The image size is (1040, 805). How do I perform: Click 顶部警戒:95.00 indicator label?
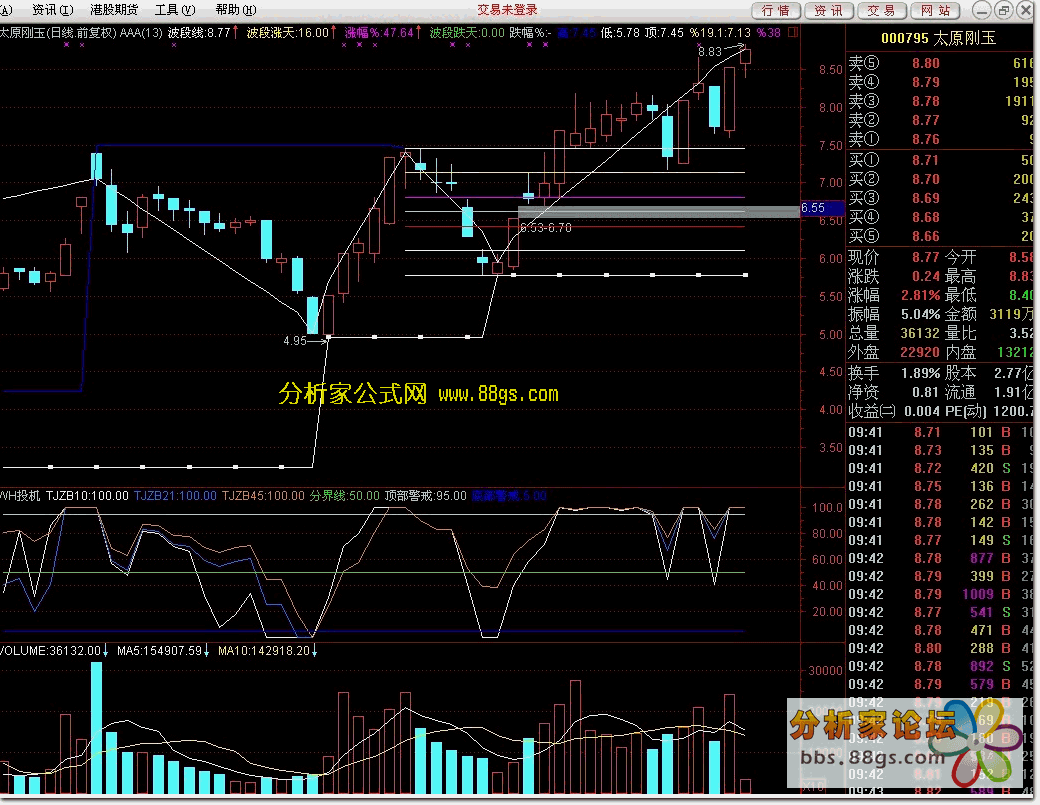[x=426, y=496]
